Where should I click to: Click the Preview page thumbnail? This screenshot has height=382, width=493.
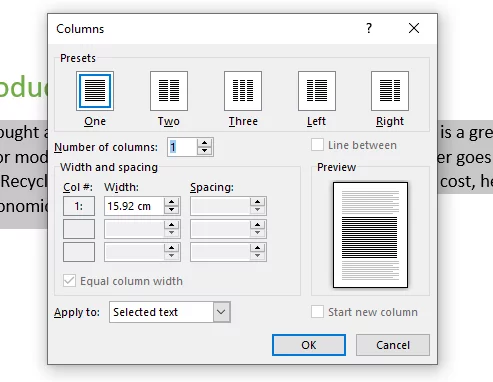[x=370, y=235]
